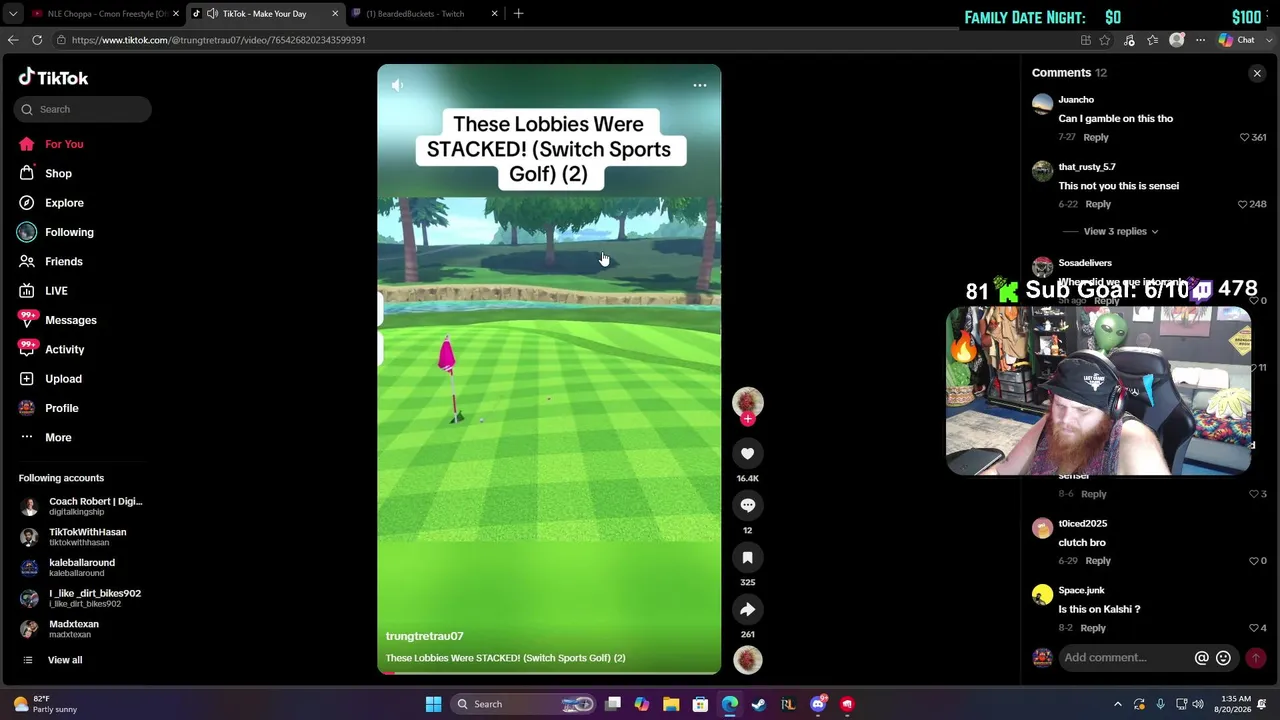Screen dimensions: 1280x720
Task: Open the Windows Start menu
Action: tap(433, 704)
